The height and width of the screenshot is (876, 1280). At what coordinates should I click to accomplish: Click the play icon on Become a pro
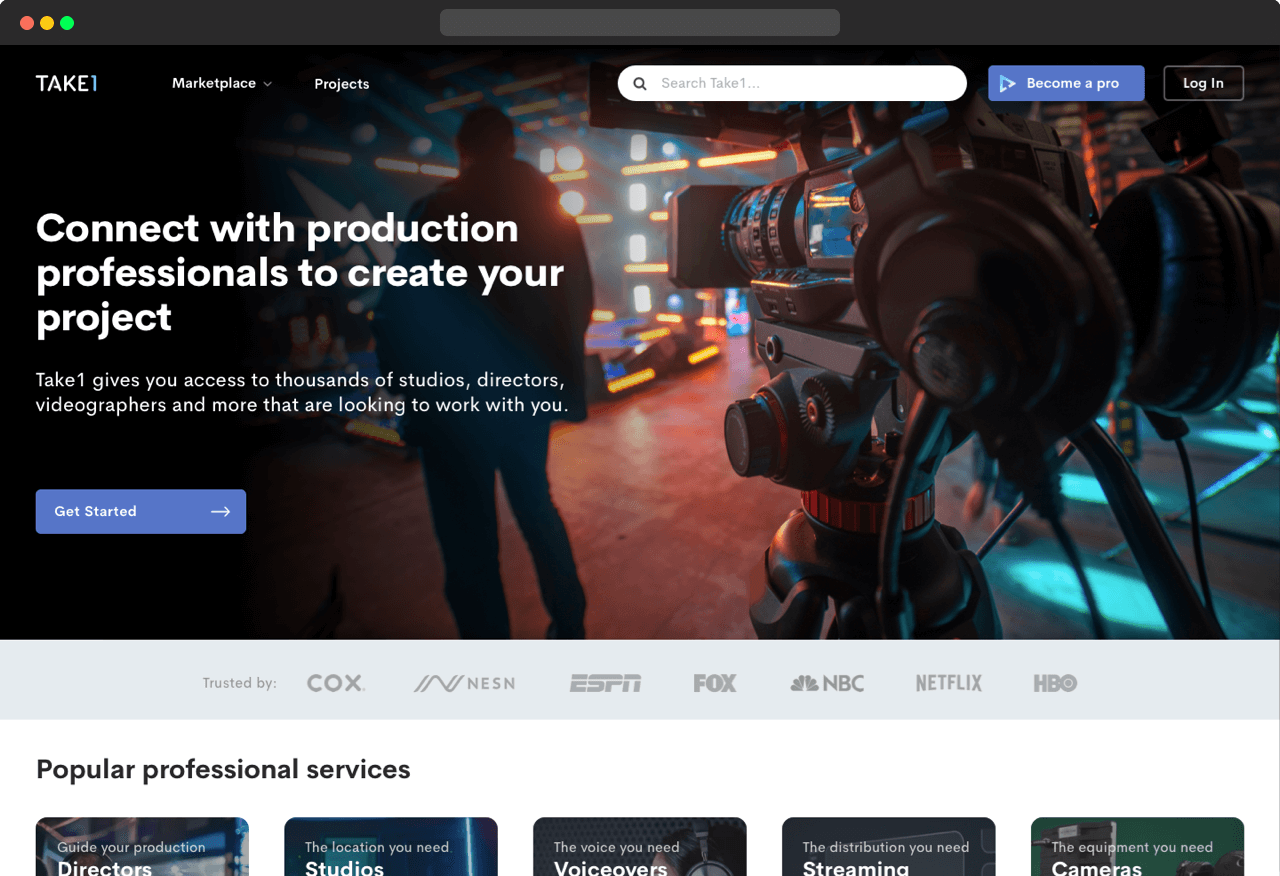(1007, 84)
